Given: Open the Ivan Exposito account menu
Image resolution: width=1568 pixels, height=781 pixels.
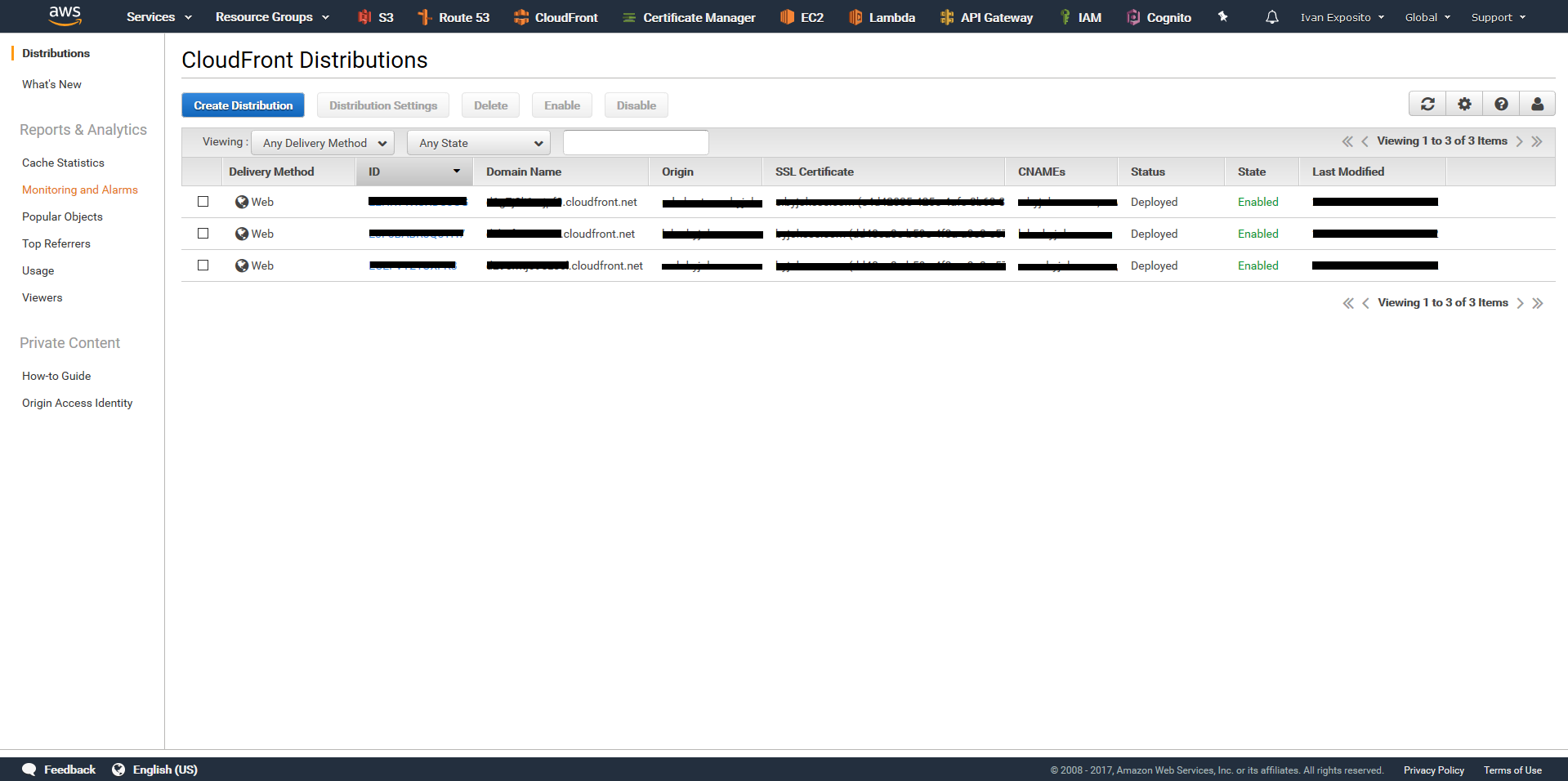Looking at the screenshot, I should pos(1342,17).
